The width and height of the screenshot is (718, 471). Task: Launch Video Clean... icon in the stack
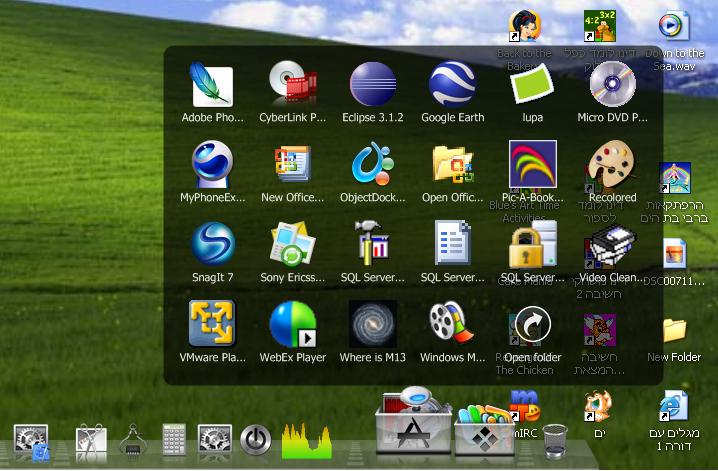coord(613,245)
